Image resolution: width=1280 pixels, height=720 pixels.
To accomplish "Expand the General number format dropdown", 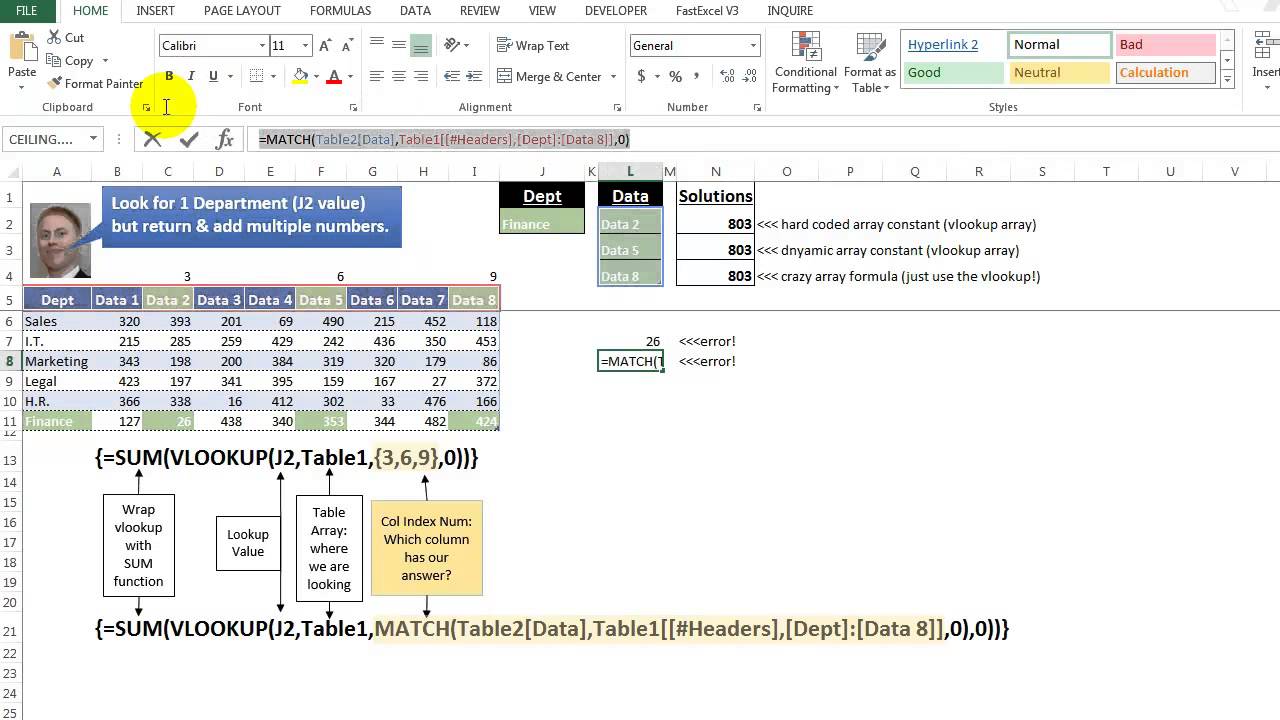I will click(x=753, y=46).
